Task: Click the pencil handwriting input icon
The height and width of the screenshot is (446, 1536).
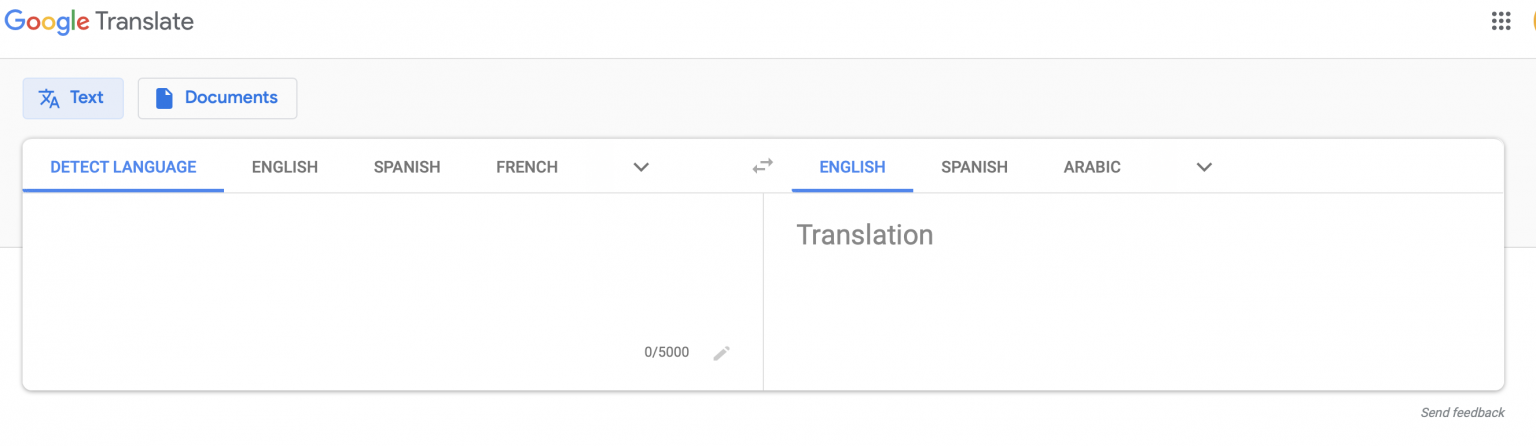Action: [721, 353]
